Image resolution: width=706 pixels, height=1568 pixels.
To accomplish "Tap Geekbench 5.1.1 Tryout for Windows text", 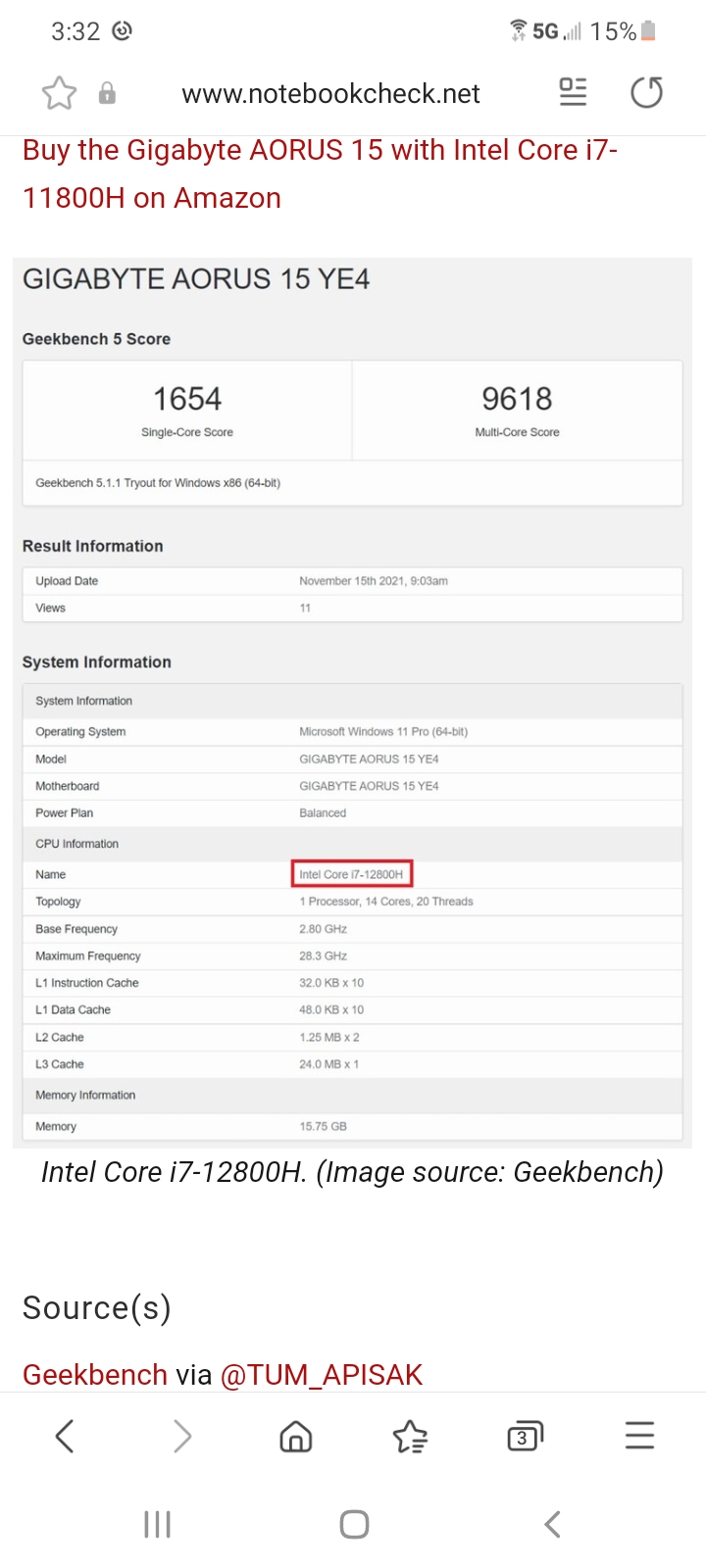I will 158,483.
